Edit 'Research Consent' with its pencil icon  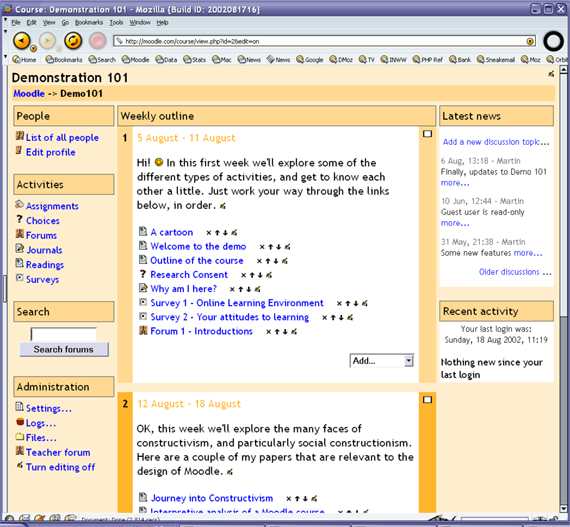269,275
